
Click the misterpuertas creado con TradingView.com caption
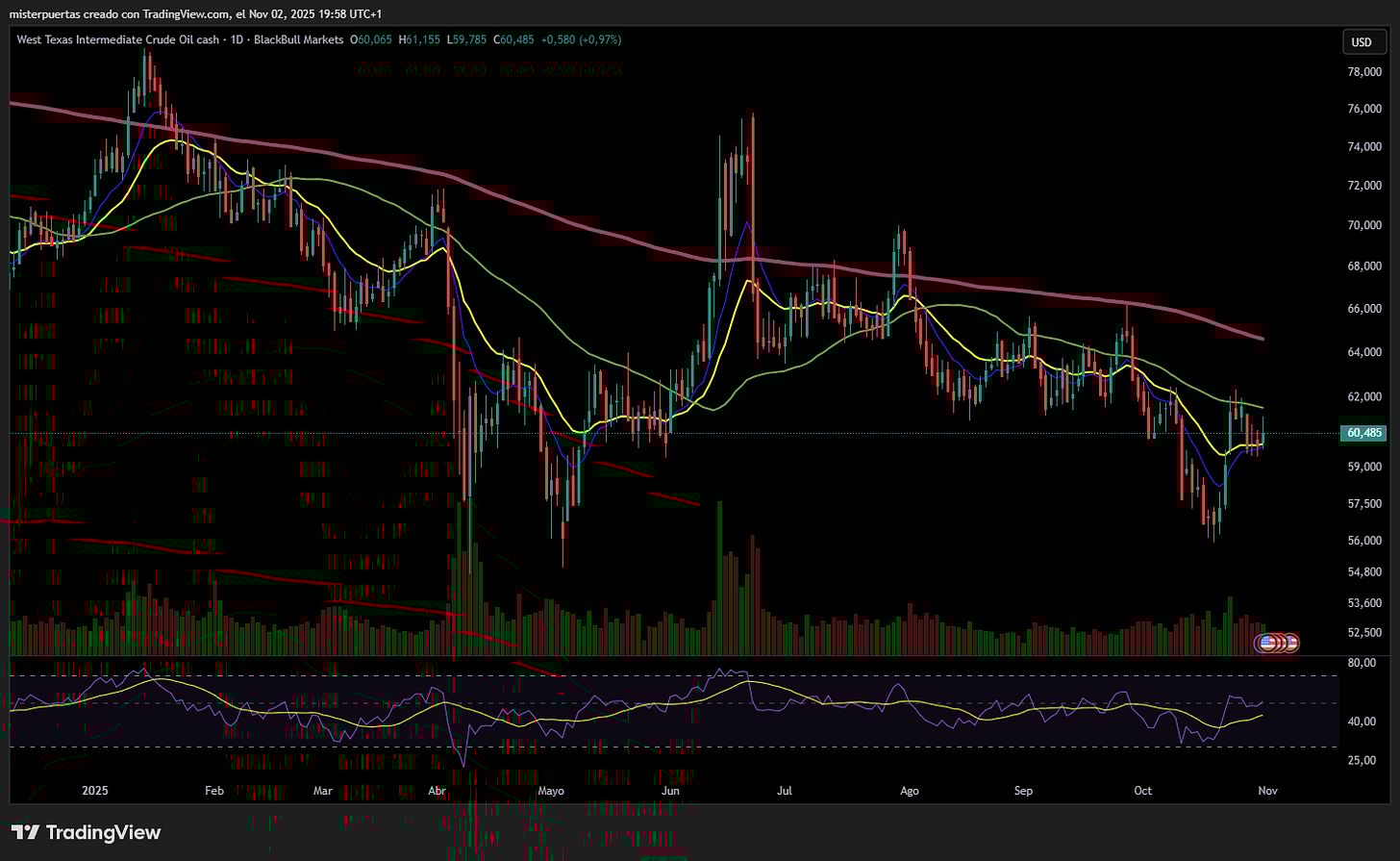[x=119, y=13]
